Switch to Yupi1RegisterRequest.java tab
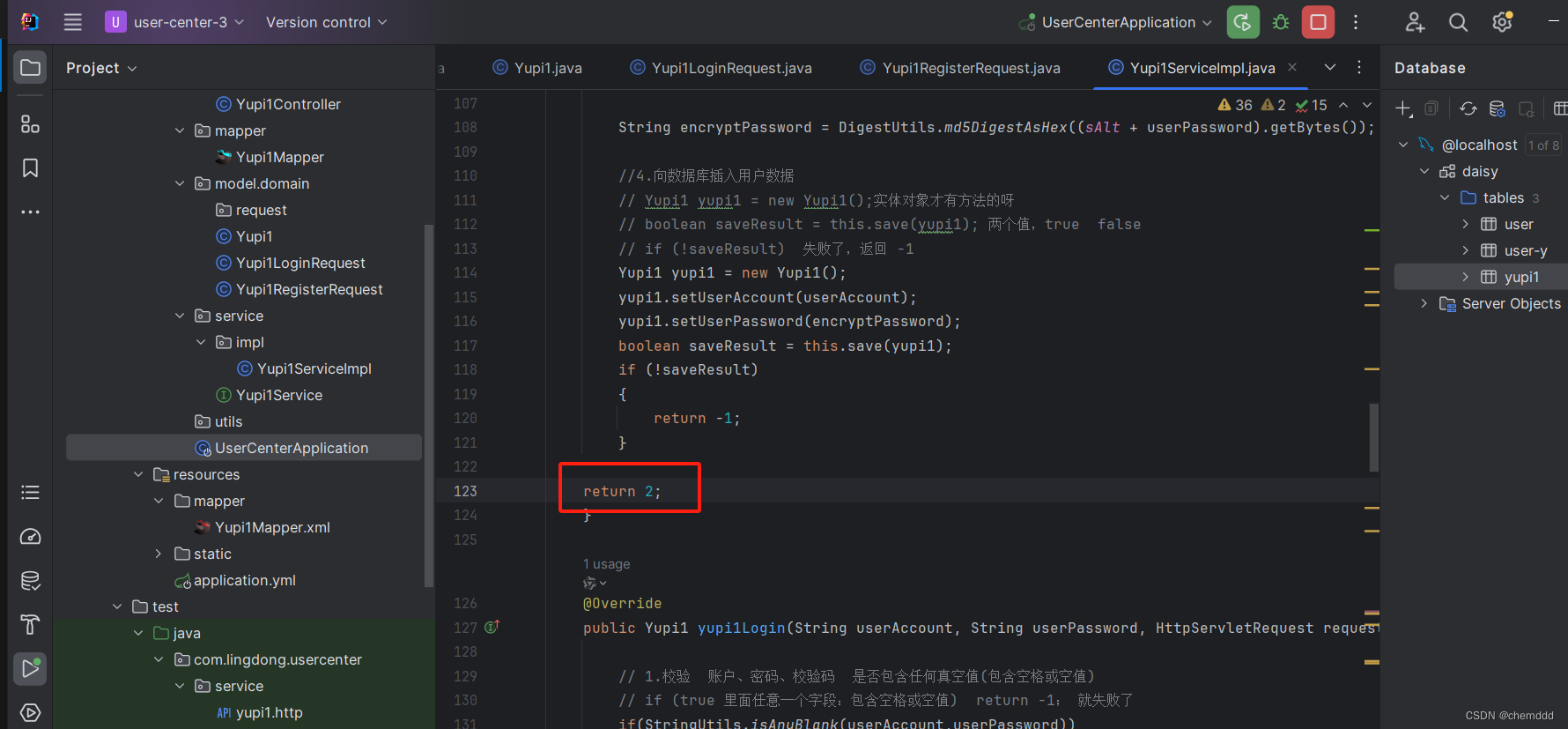The height and width of the screenshot is (729, 1568). (960, 68)
